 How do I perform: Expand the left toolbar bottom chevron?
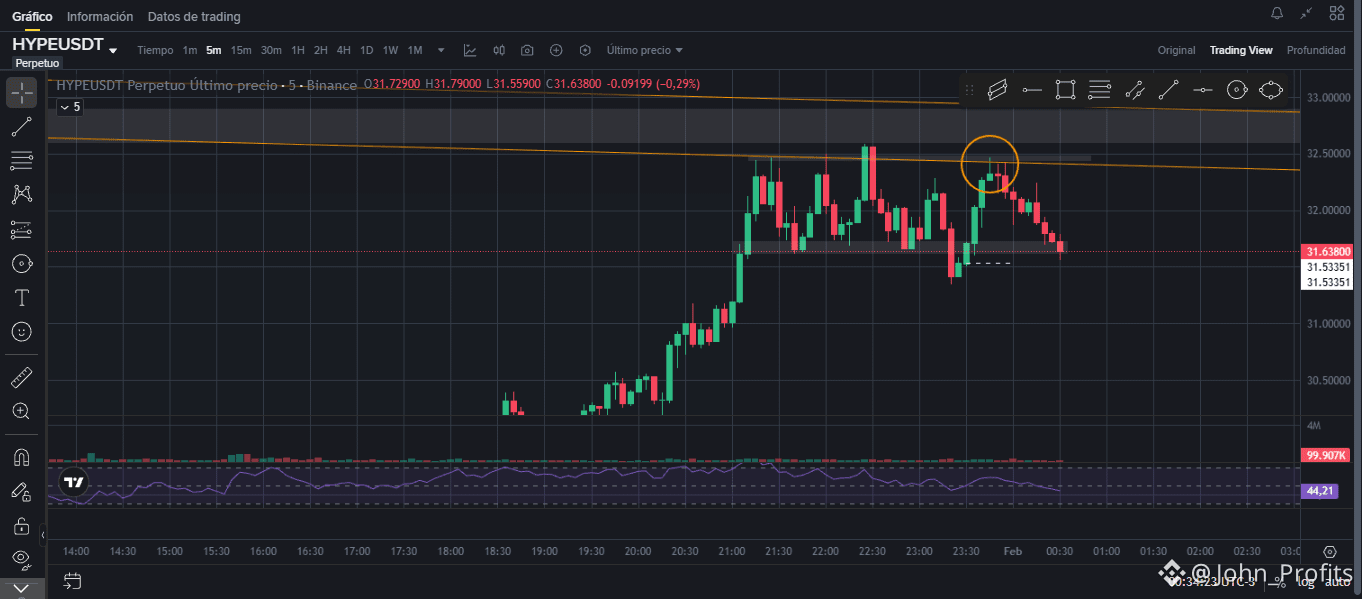coord(22,589)
